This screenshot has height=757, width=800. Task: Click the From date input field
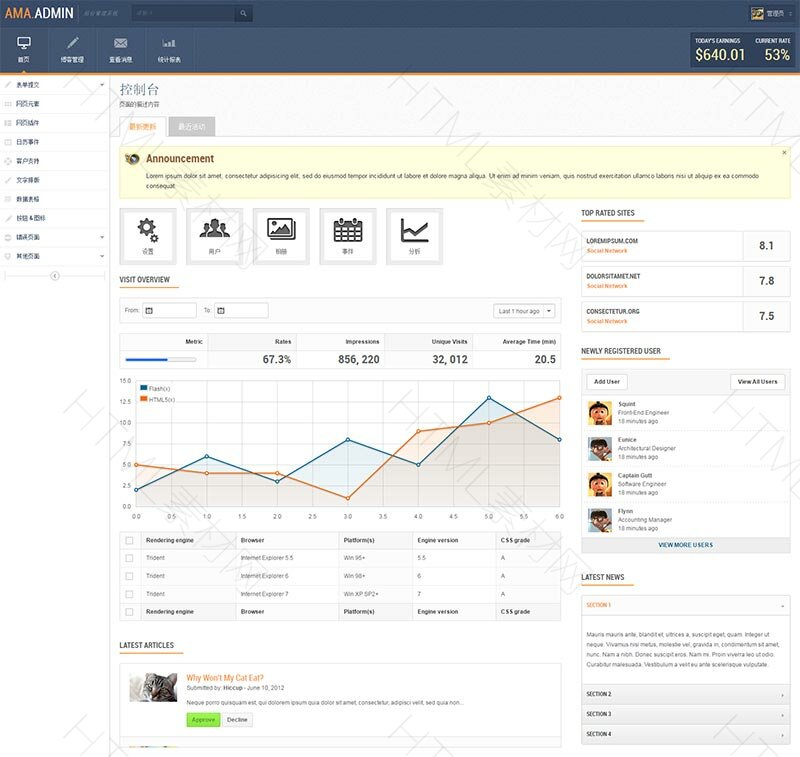[170, 311]
